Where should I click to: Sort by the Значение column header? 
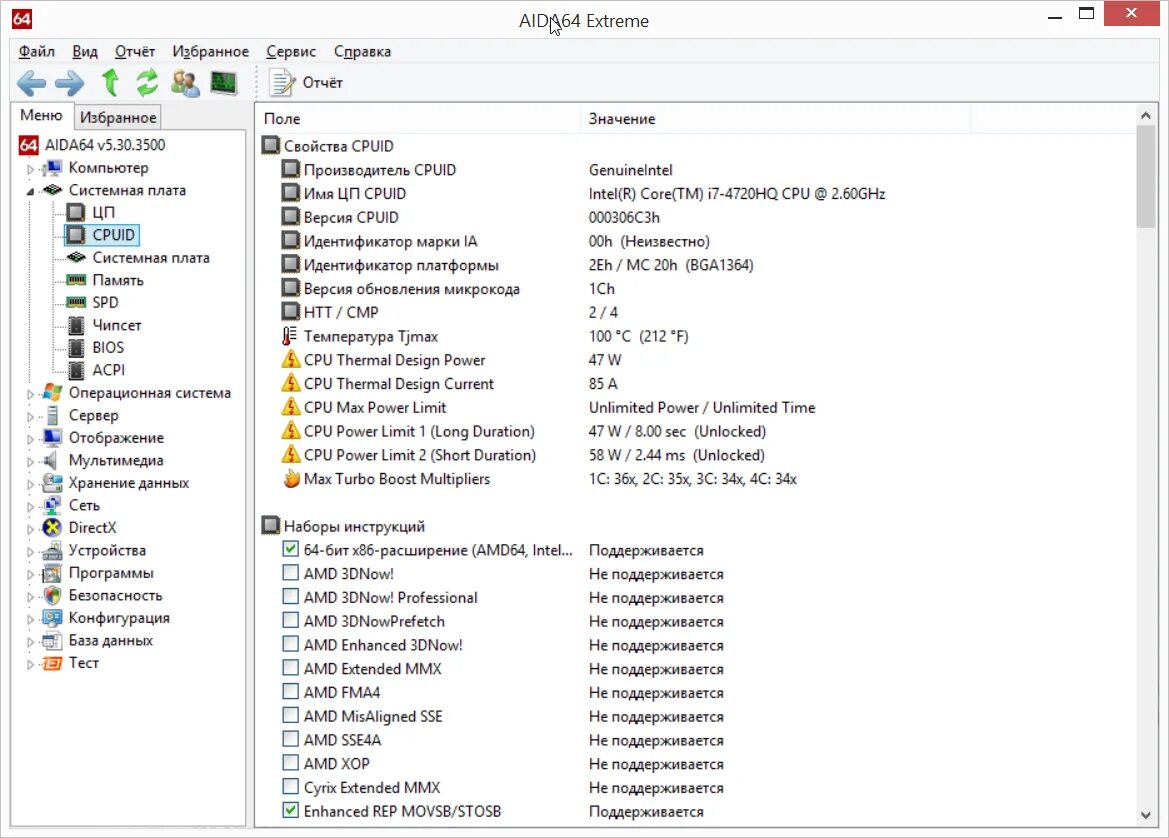click(x=775, y=119)
